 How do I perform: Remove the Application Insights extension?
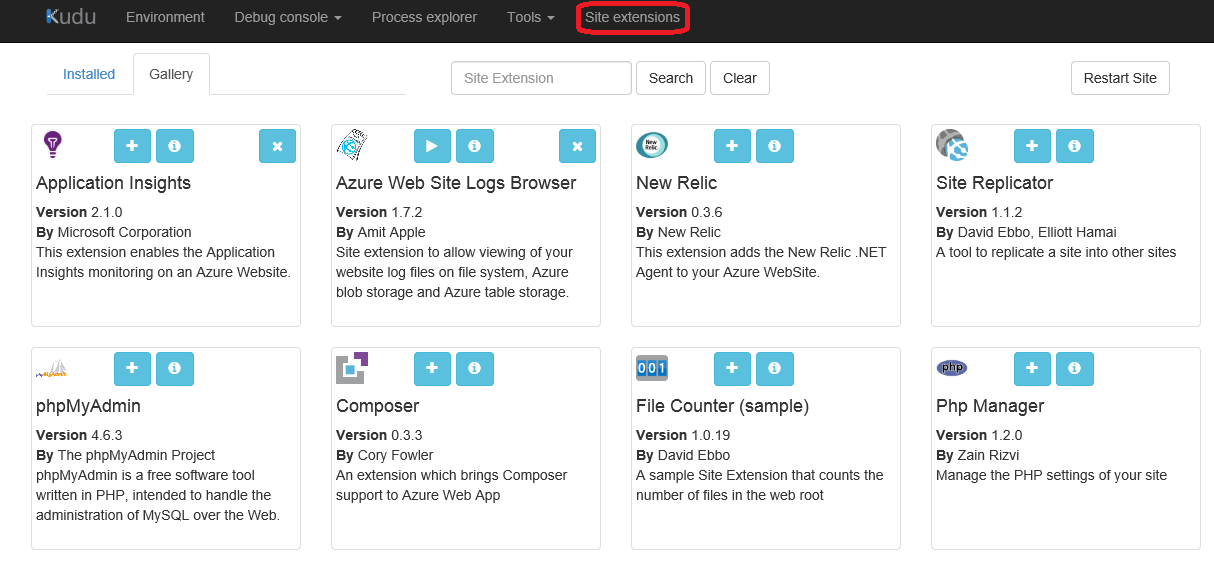(x=277, y=146)
